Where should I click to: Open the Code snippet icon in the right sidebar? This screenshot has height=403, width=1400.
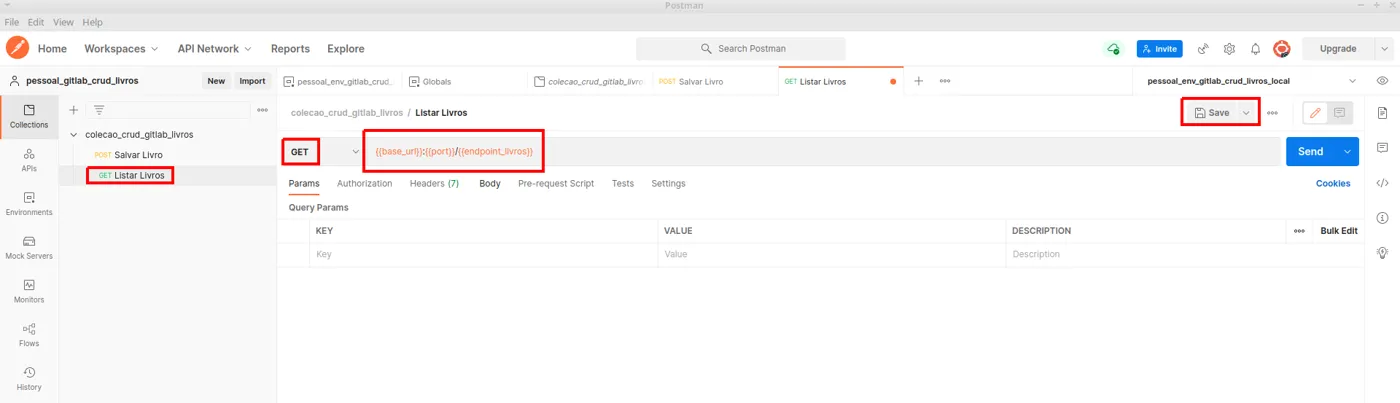(1382, 183)
